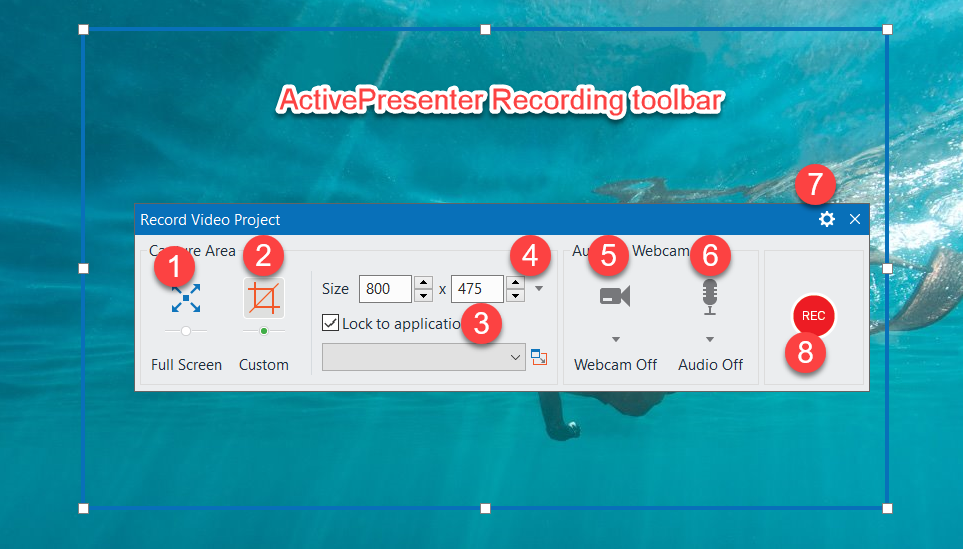Start recording with the REC button
Viewport: 963px width, 549px height.
(x=813, y=316)
